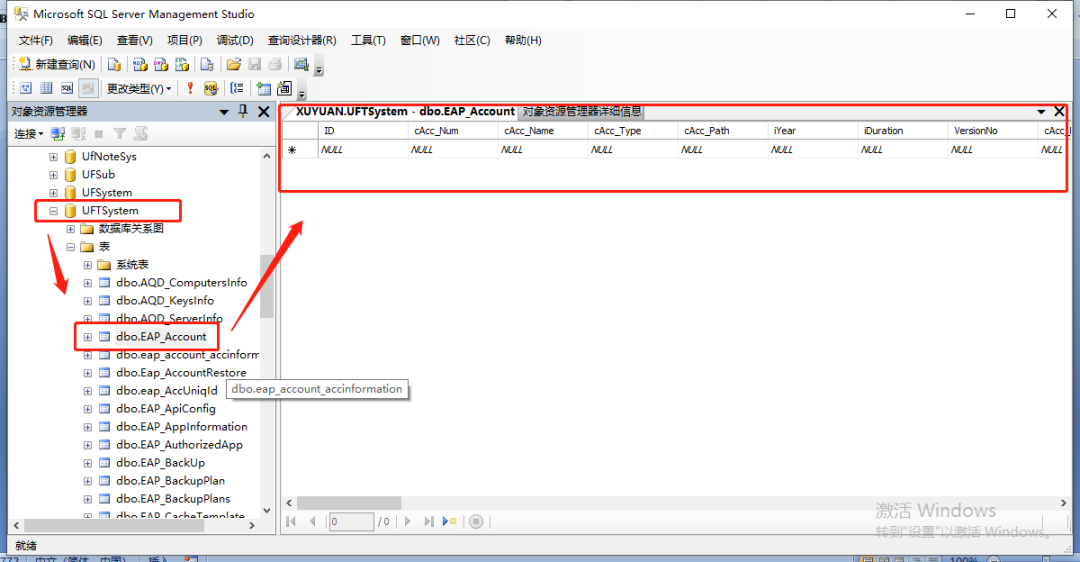Click the NULL cell under the ID column
Image resolution: width=1080 pixels, height=562 pixels.
click(363, 149)
